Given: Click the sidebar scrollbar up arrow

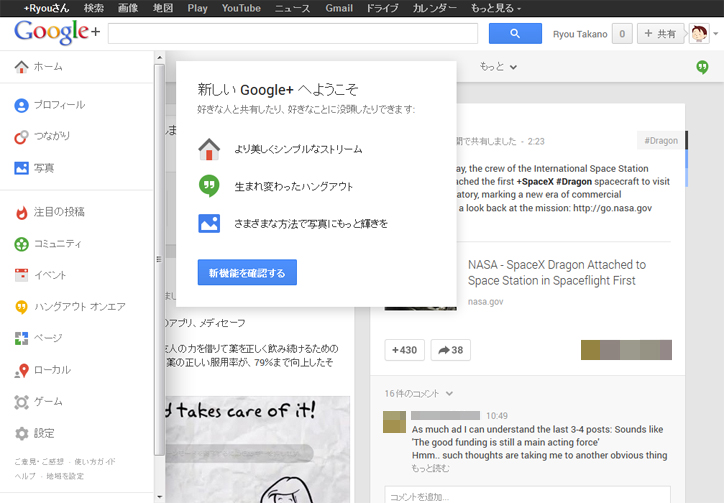Looking at the screenshot, I should pos(159,58).
